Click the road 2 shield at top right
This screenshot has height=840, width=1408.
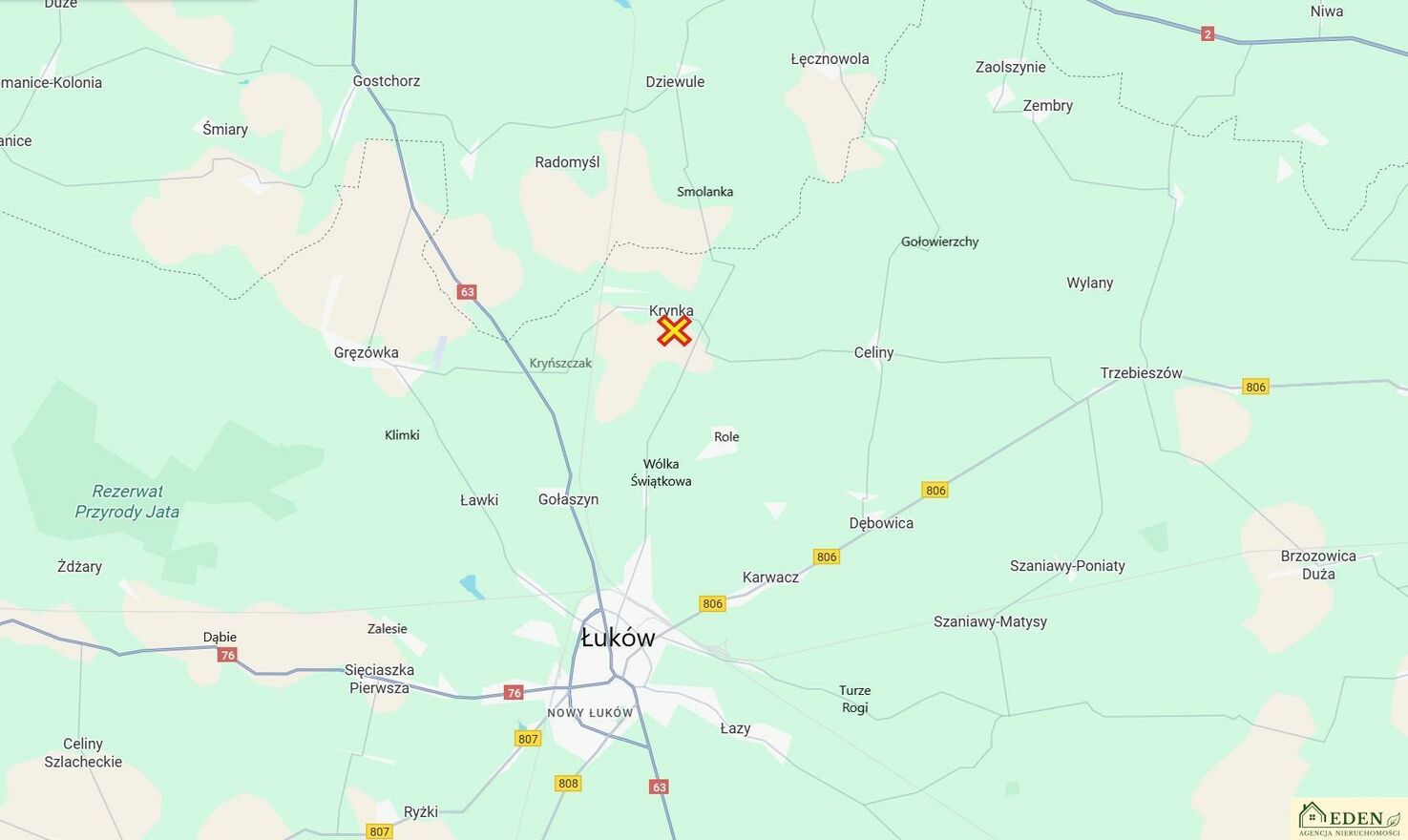(x=1208, y=34)
